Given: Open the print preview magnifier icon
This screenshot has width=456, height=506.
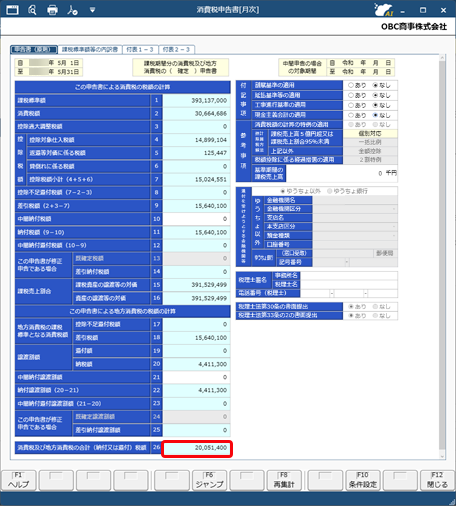Looking at the screenshot, I should [x=32, y=10].
